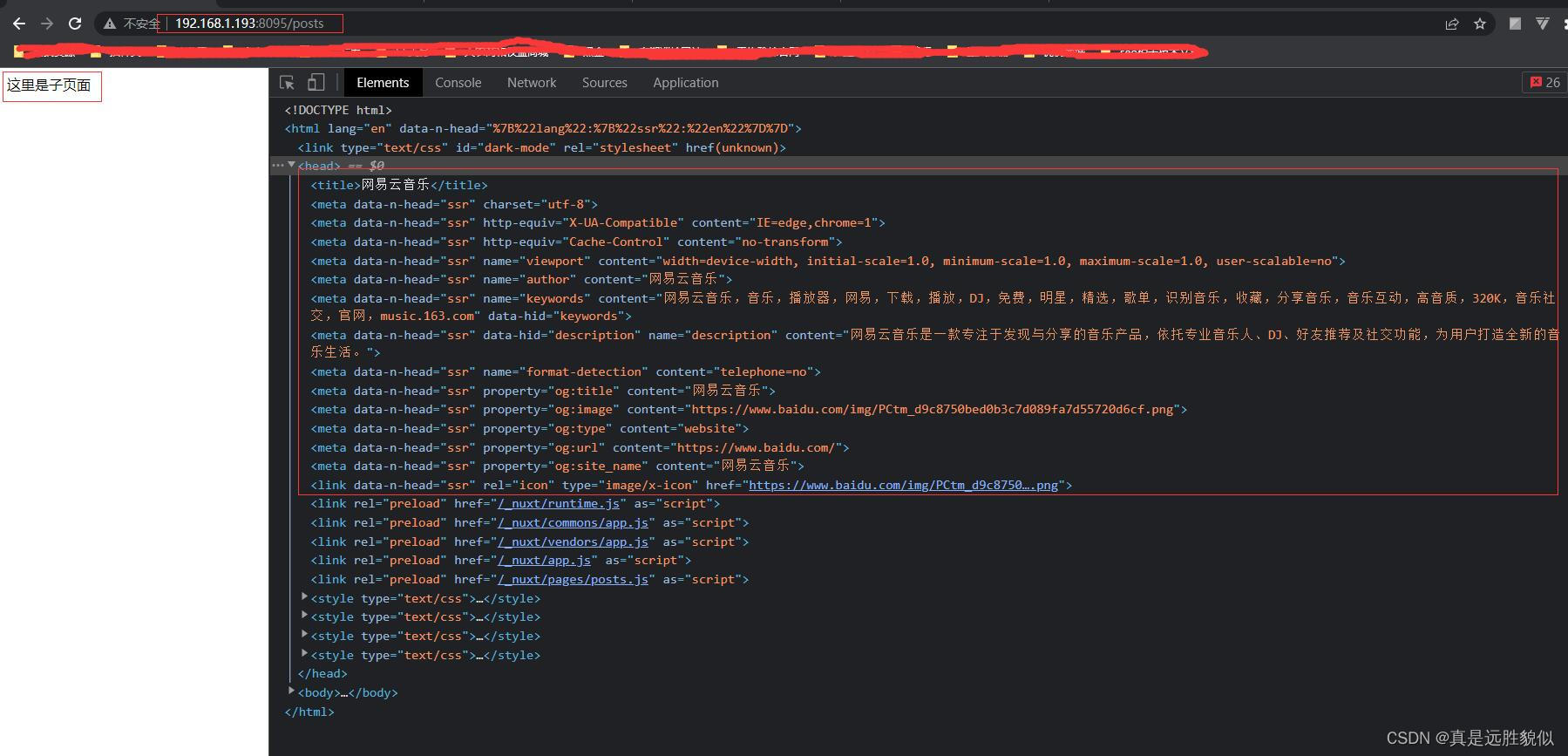The height and width of the screenshot is (756, 1568).
Task: Select the closing /html tag
Action: coord(309,712)
